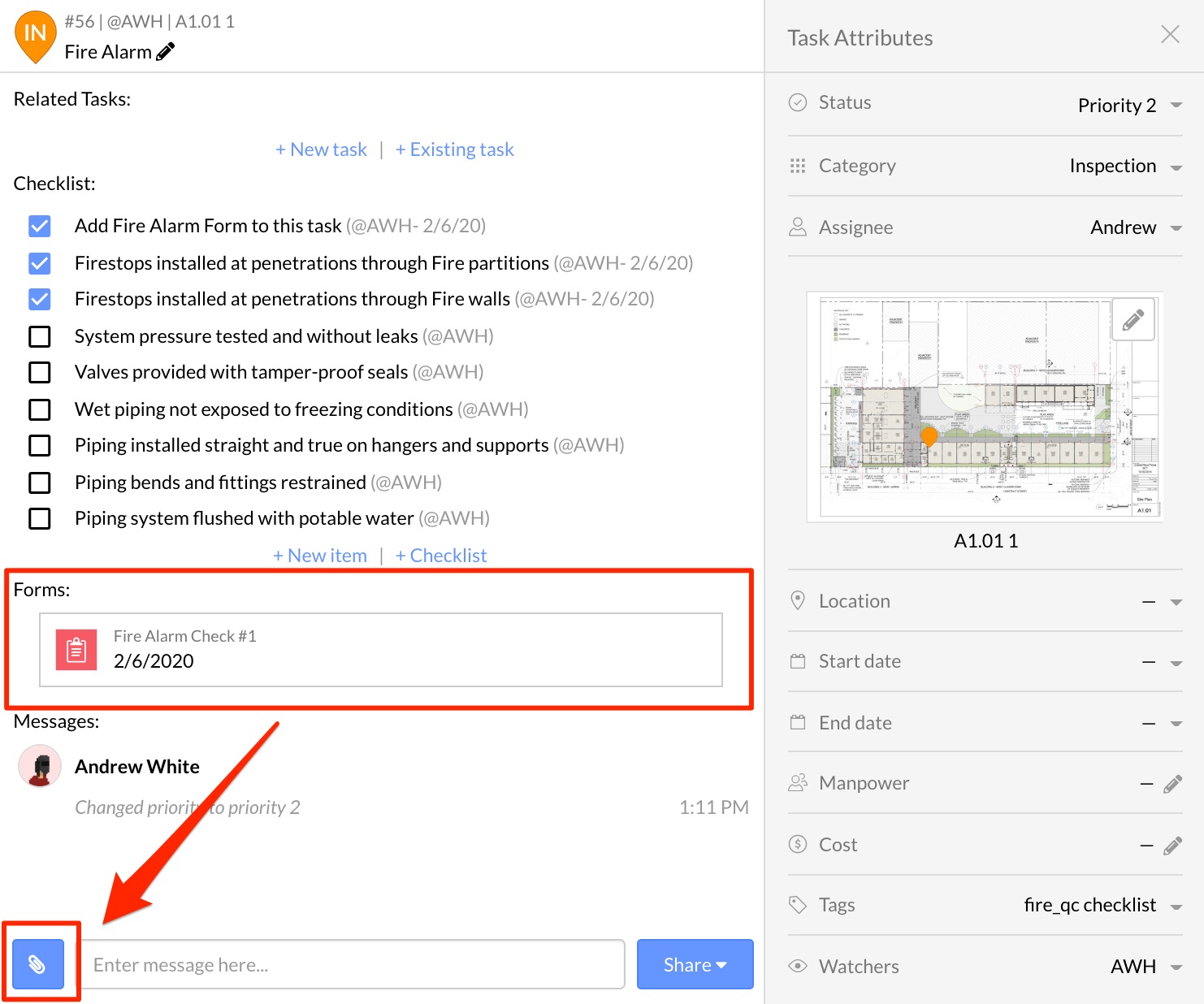
Task: Click the + Checklist link
Action: [441, 556]
